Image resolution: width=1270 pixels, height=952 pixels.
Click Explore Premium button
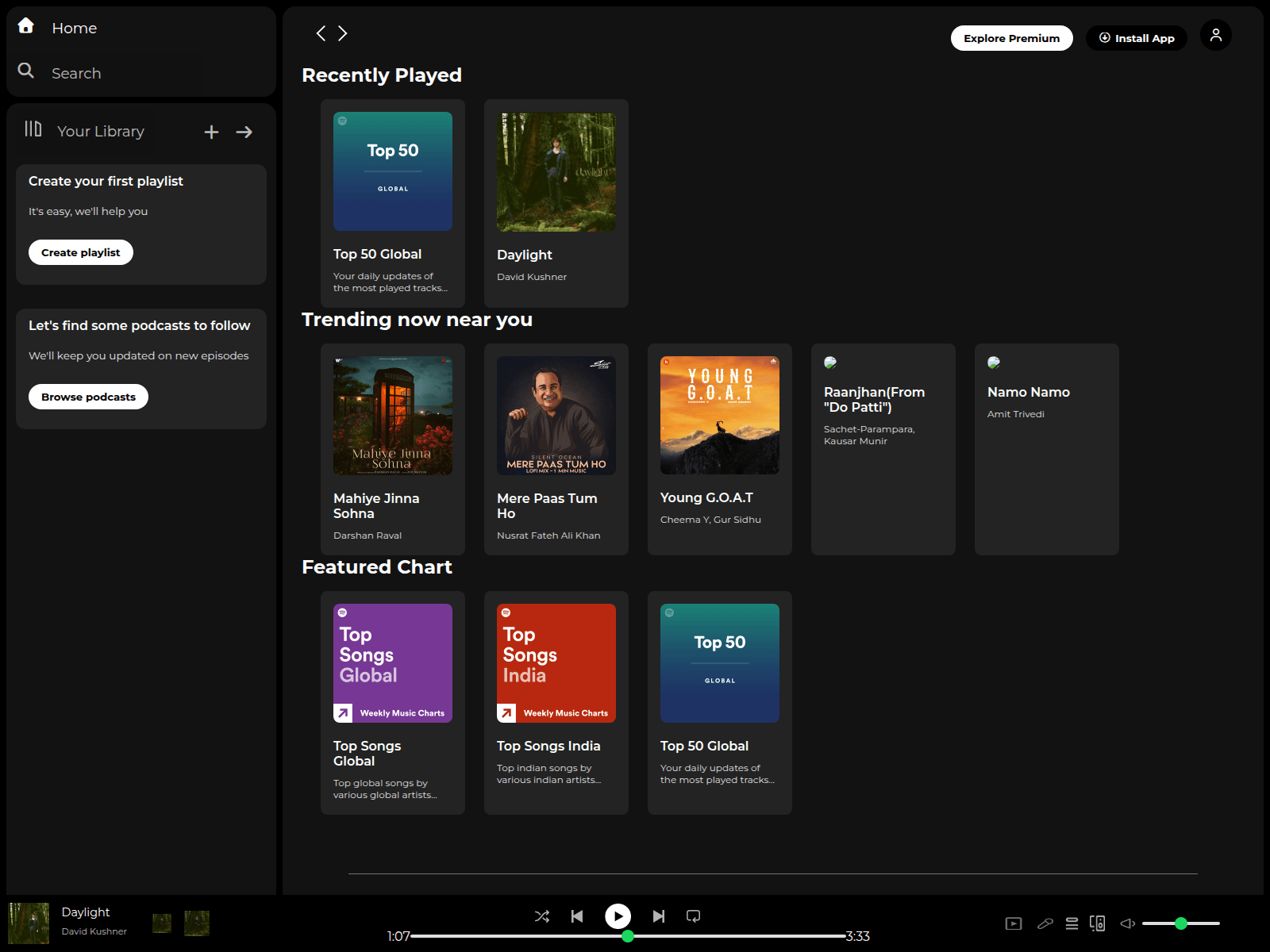pos(1011,38)
